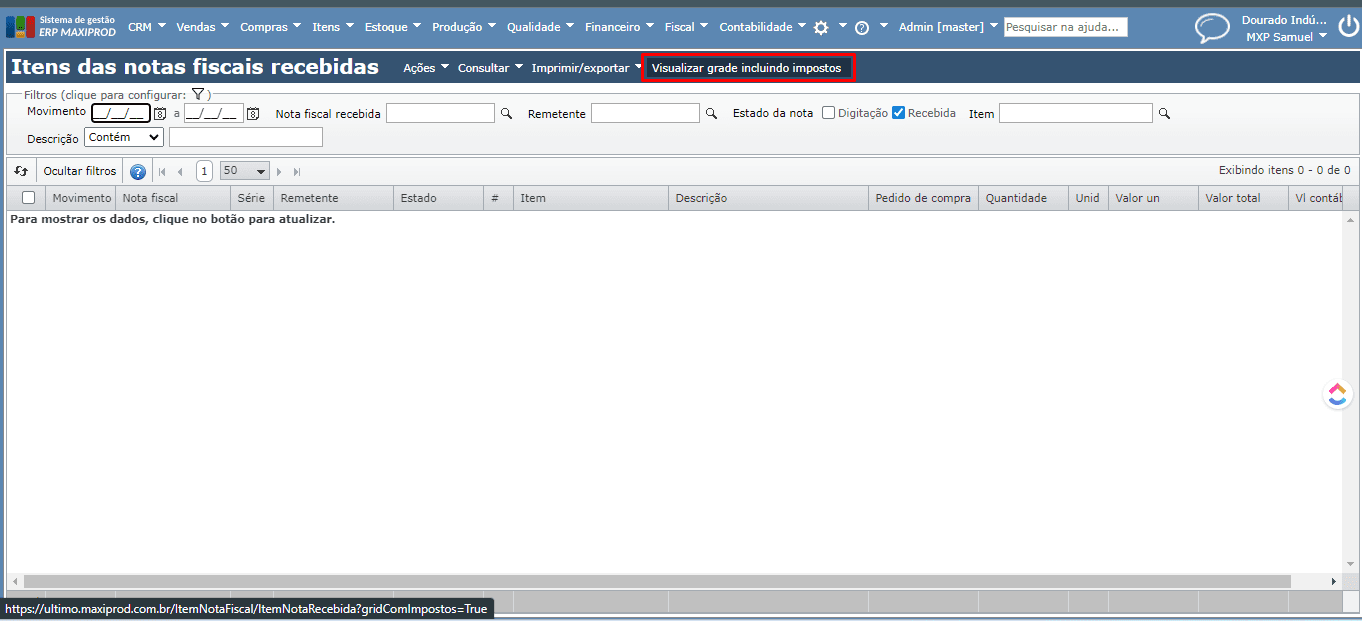Click page number 1 button
This screenshot has width=1362, height=621.
[204, 171]
